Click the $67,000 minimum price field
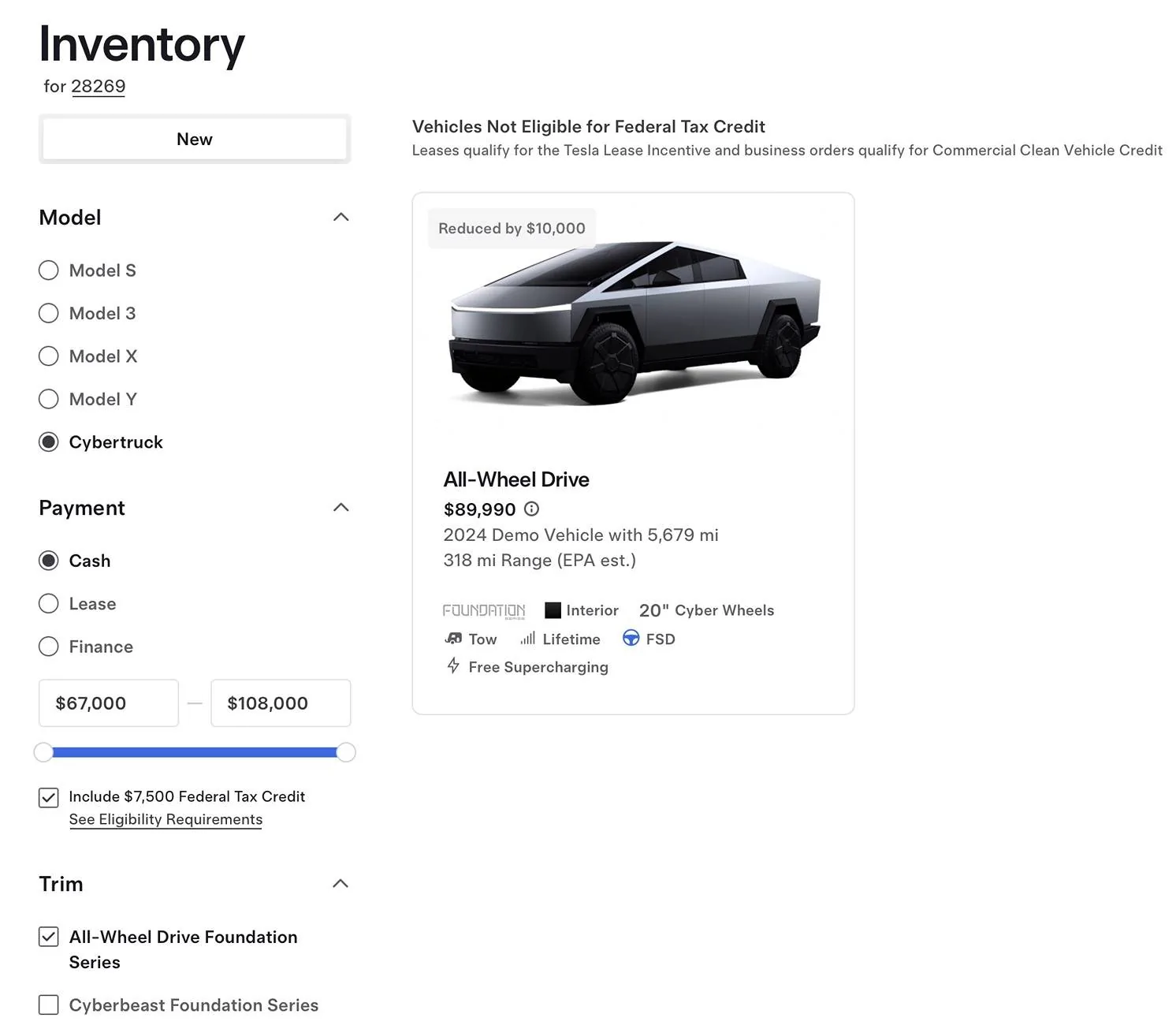 (109, 703)
